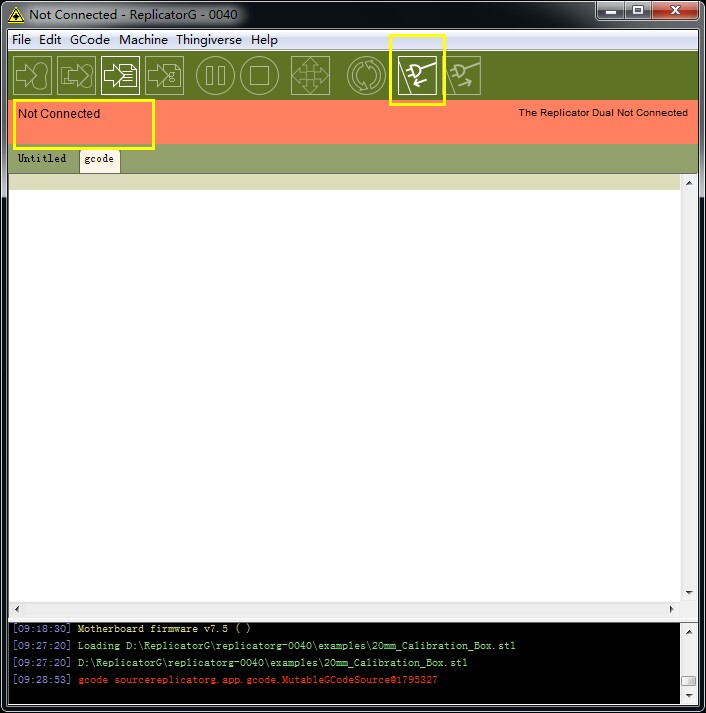Click the console log scrollbar up arrow
The width and height of the screenshot is (706, 713).
tap(689, 632)
